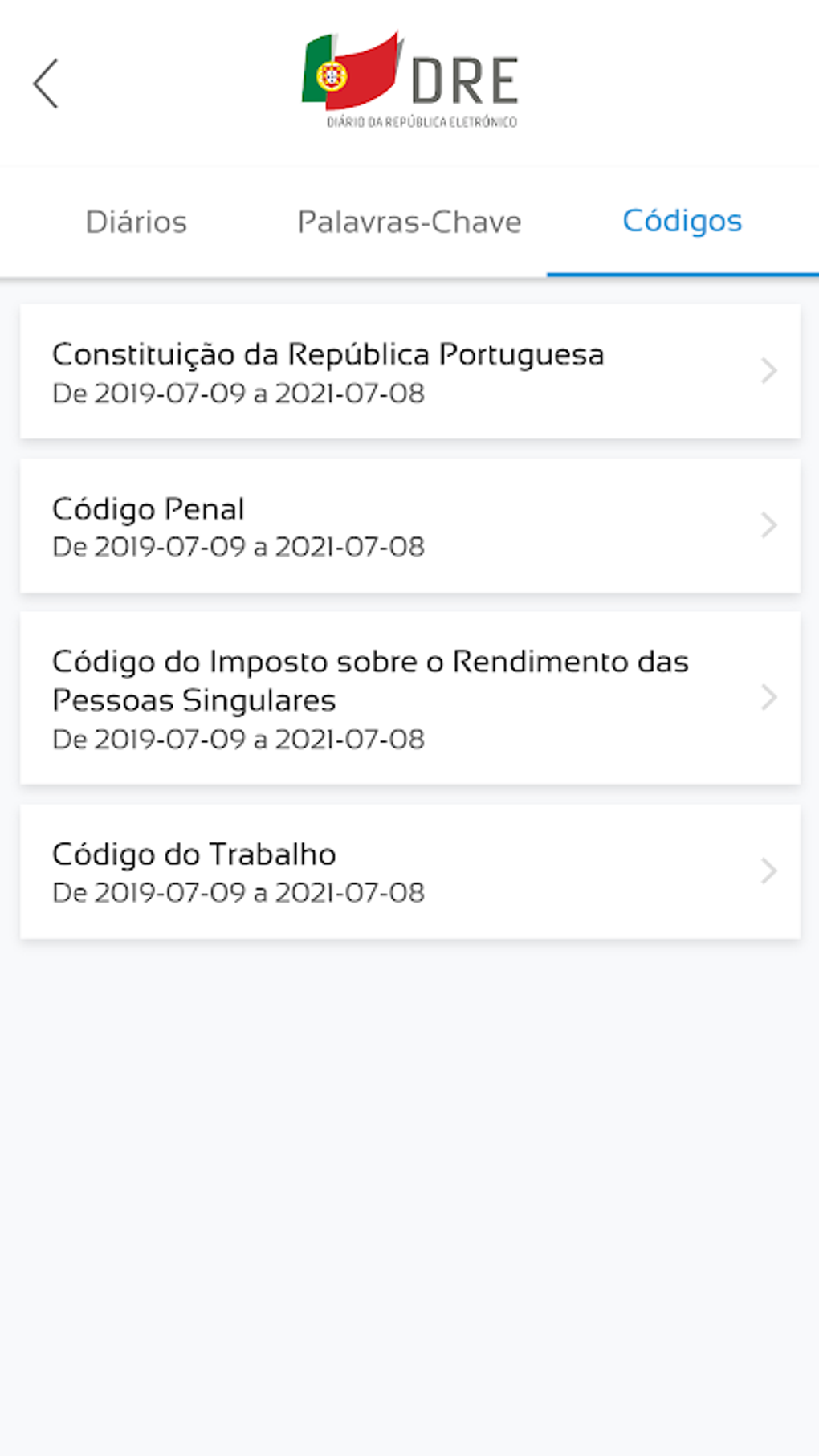
Task: Tap the date range under Constituição da República
Action: click(x=238, y=394)
